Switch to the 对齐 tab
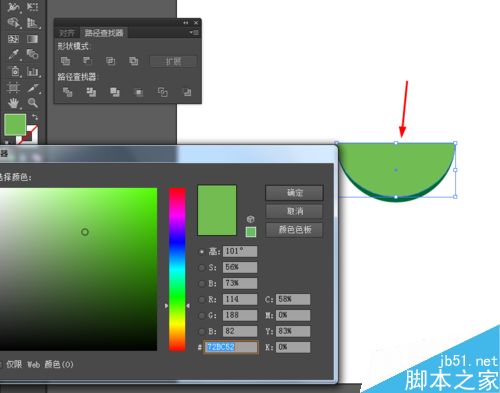Screen dimensions: 500x393 (67, 33)
